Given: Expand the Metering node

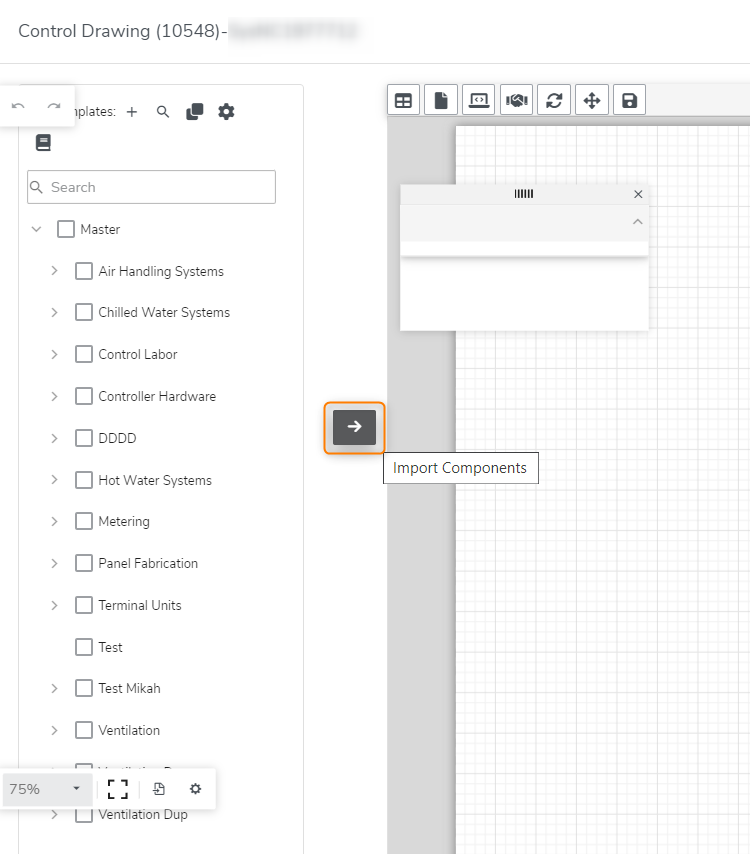Looking at the screenshot, I should [x=54, y=521].
